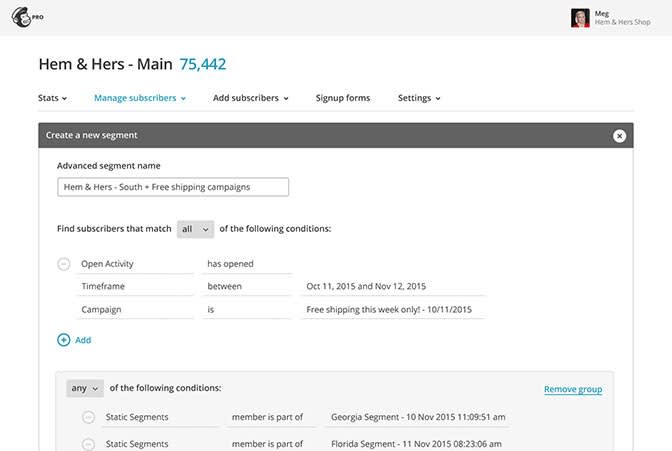The height and width of the screenshot is (451, 672).
Task: Click the plus icon to add condition
Action: coord(64,340)
